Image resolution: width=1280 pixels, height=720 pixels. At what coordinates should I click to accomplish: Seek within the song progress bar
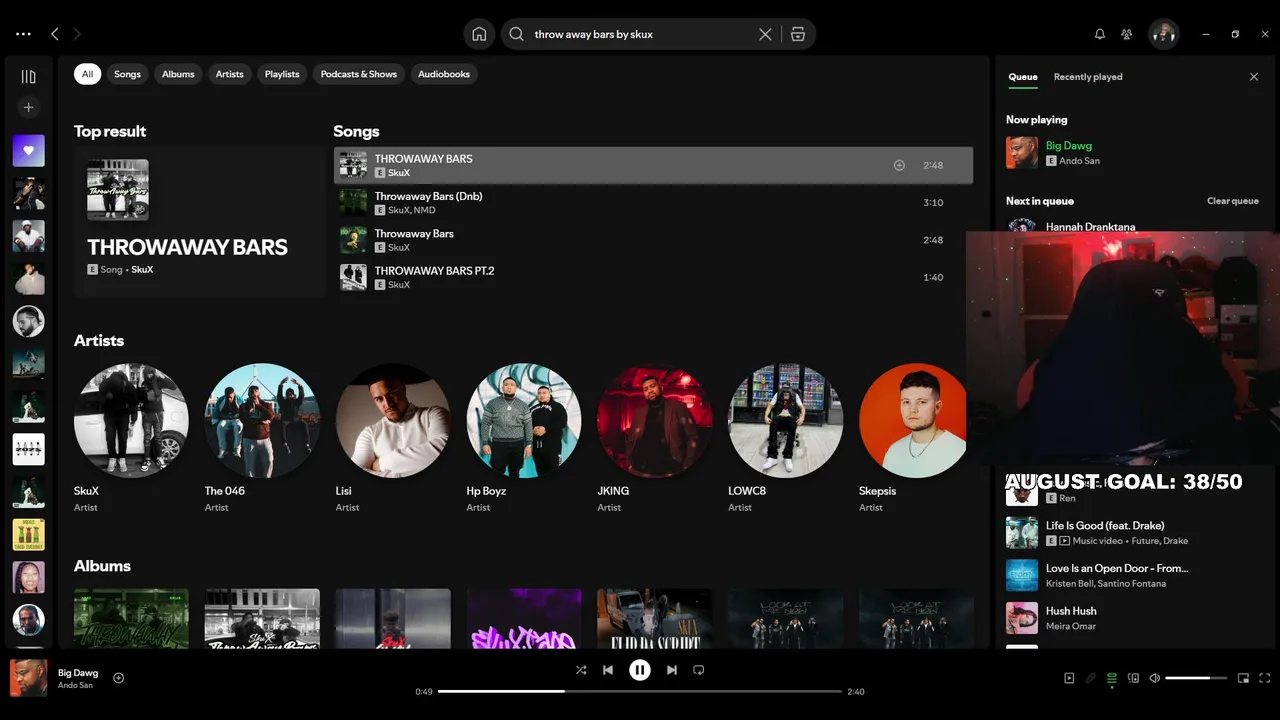(x=640, y=691)
